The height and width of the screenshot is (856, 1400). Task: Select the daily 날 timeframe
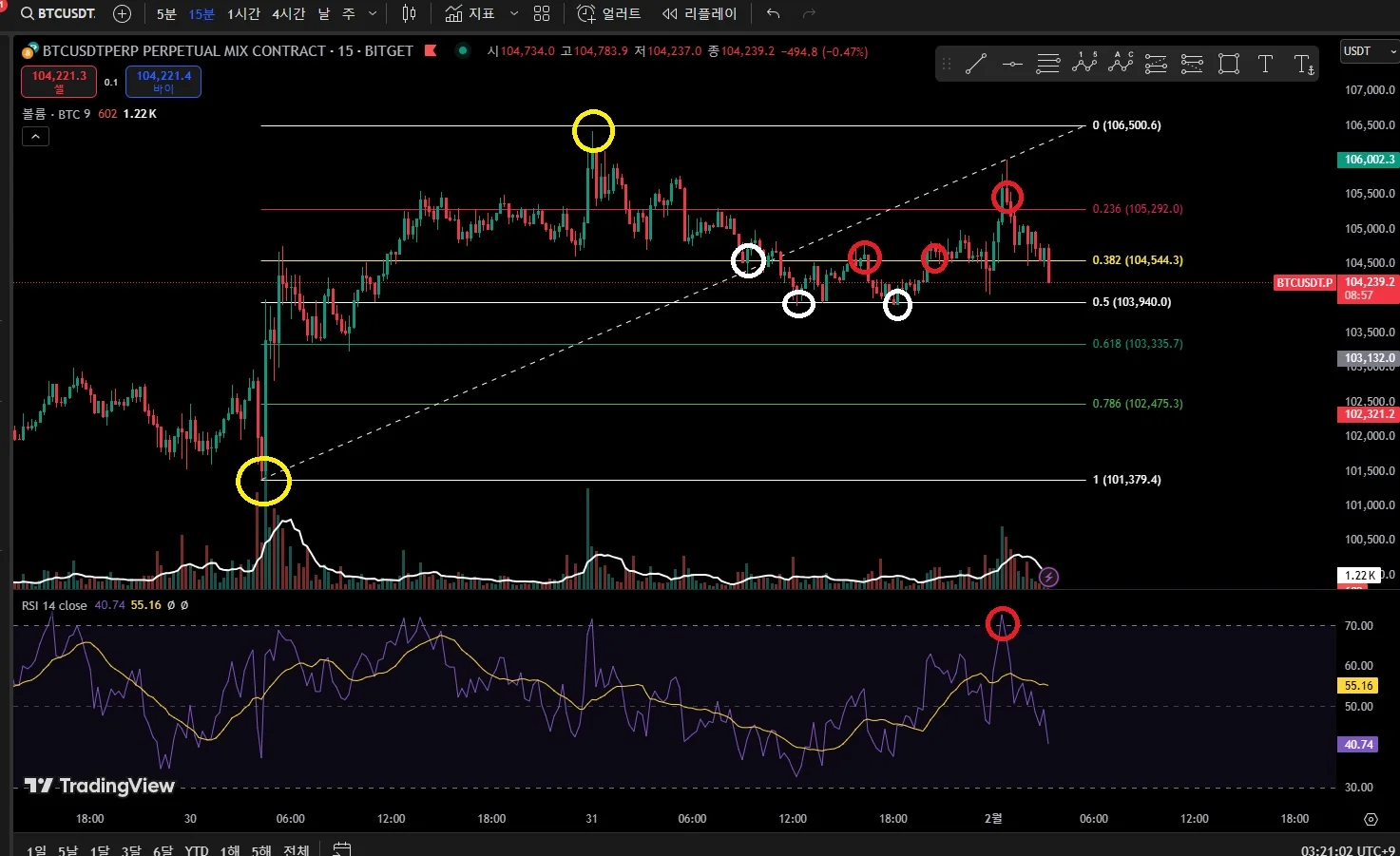click(x=324, y=13)
